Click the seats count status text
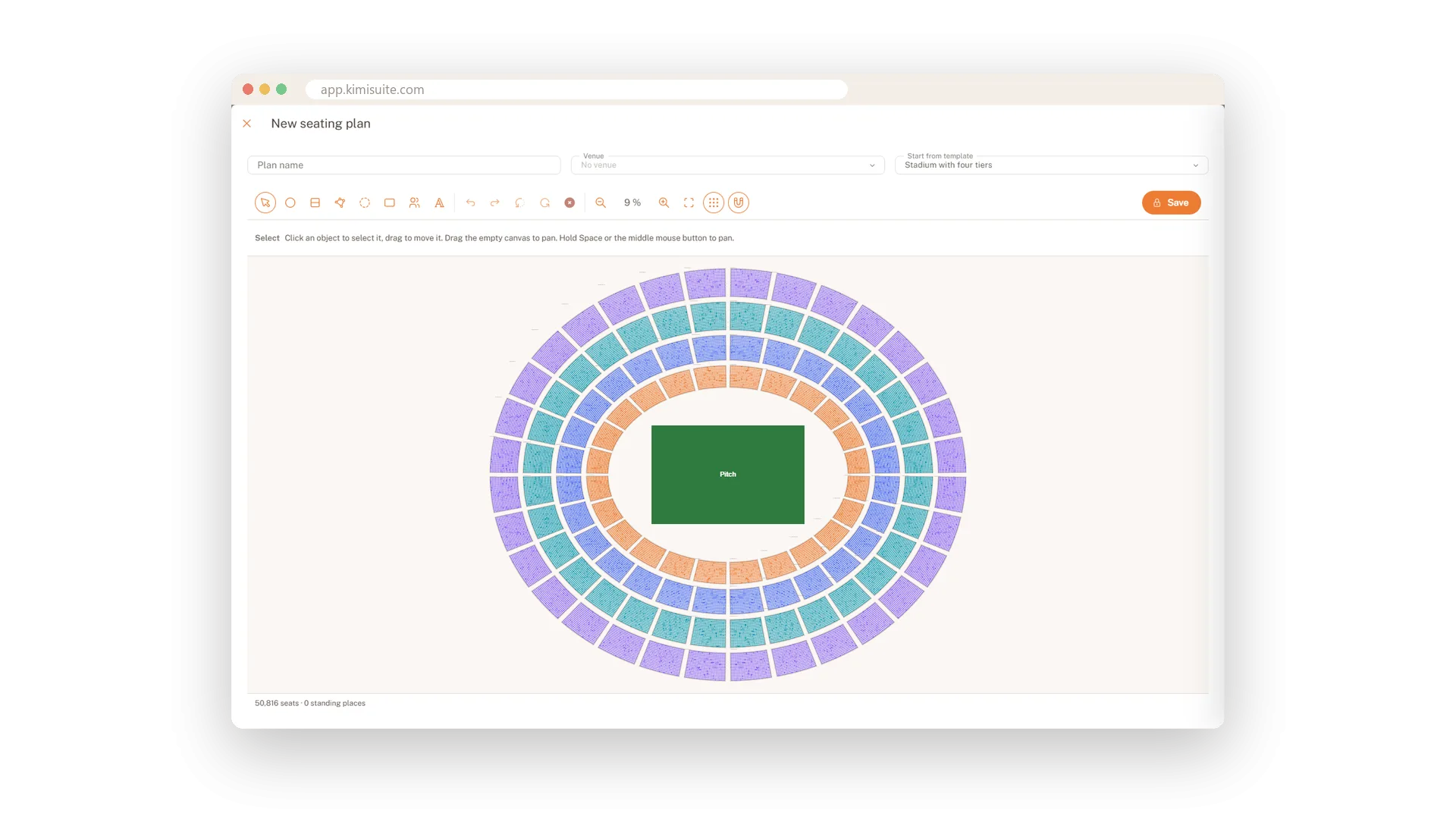This screenshot has width=1456, height=819. click(310, 703)
